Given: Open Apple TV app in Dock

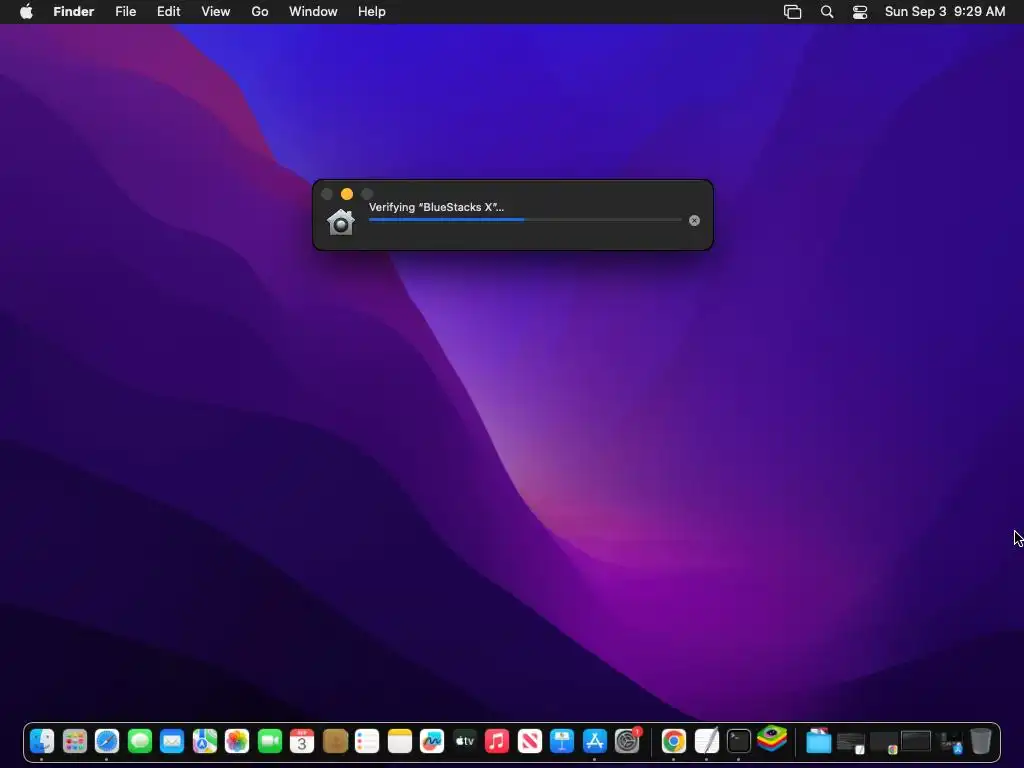Looking at the screenshot, I should [x=464, y=741].
